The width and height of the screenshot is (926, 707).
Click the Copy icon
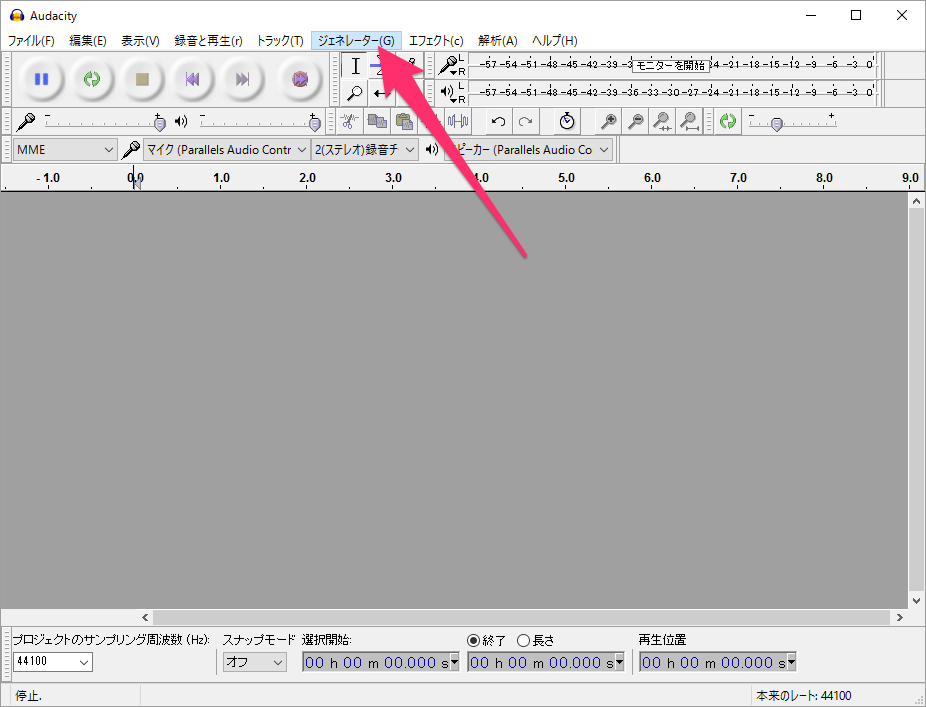pyautogui.click(x=377, y=122)
